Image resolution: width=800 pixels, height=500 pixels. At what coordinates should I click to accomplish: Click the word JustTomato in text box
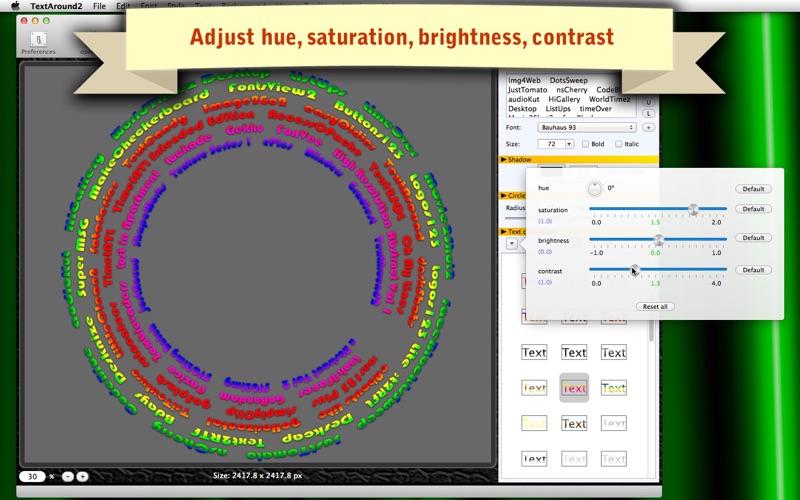pos(527,90)
